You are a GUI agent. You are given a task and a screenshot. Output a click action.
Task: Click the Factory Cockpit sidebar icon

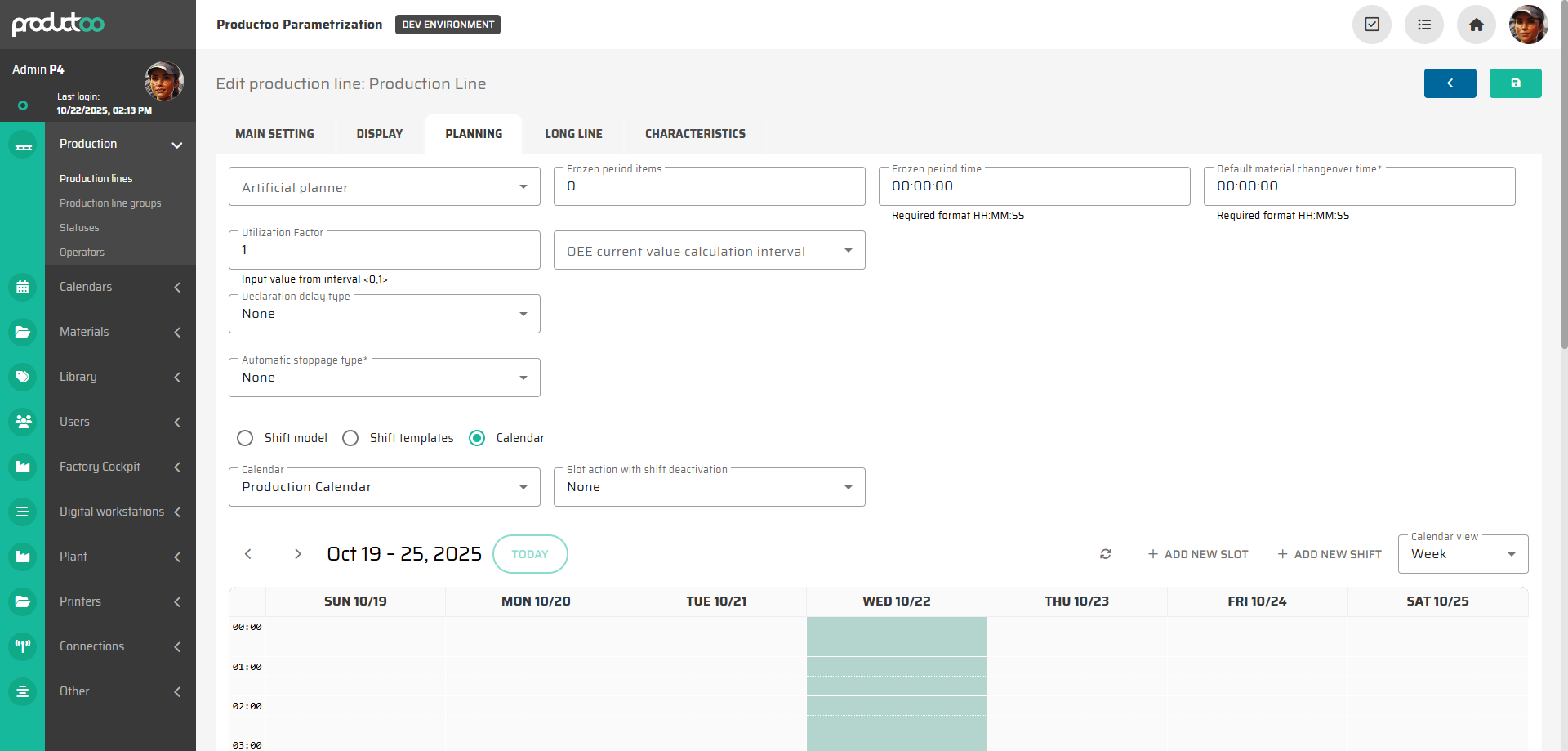point(23,467)
